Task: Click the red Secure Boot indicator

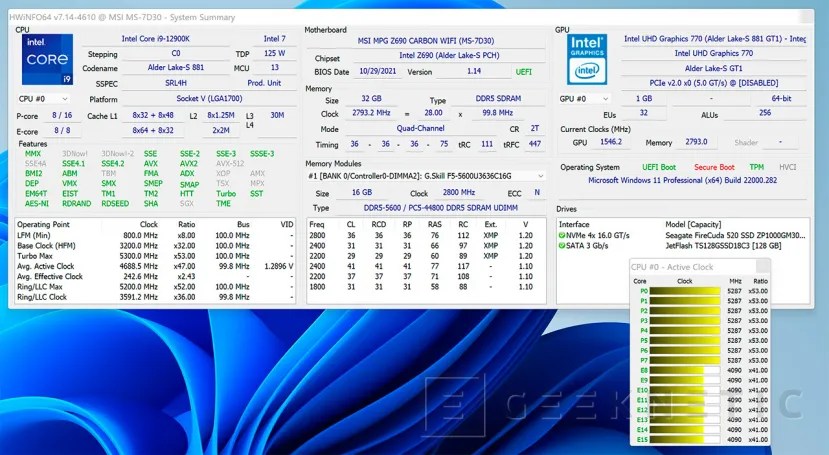Action: [714, 168]
